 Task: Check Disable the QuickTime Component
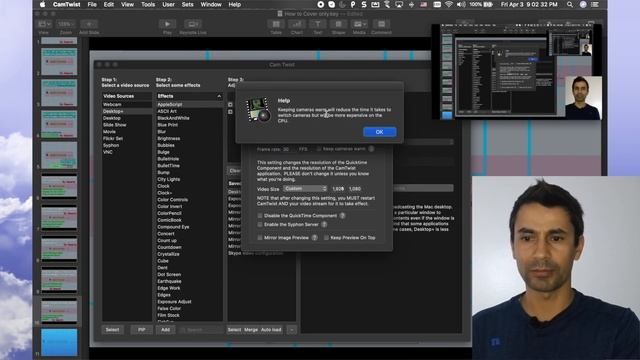[x=260, y=216]
